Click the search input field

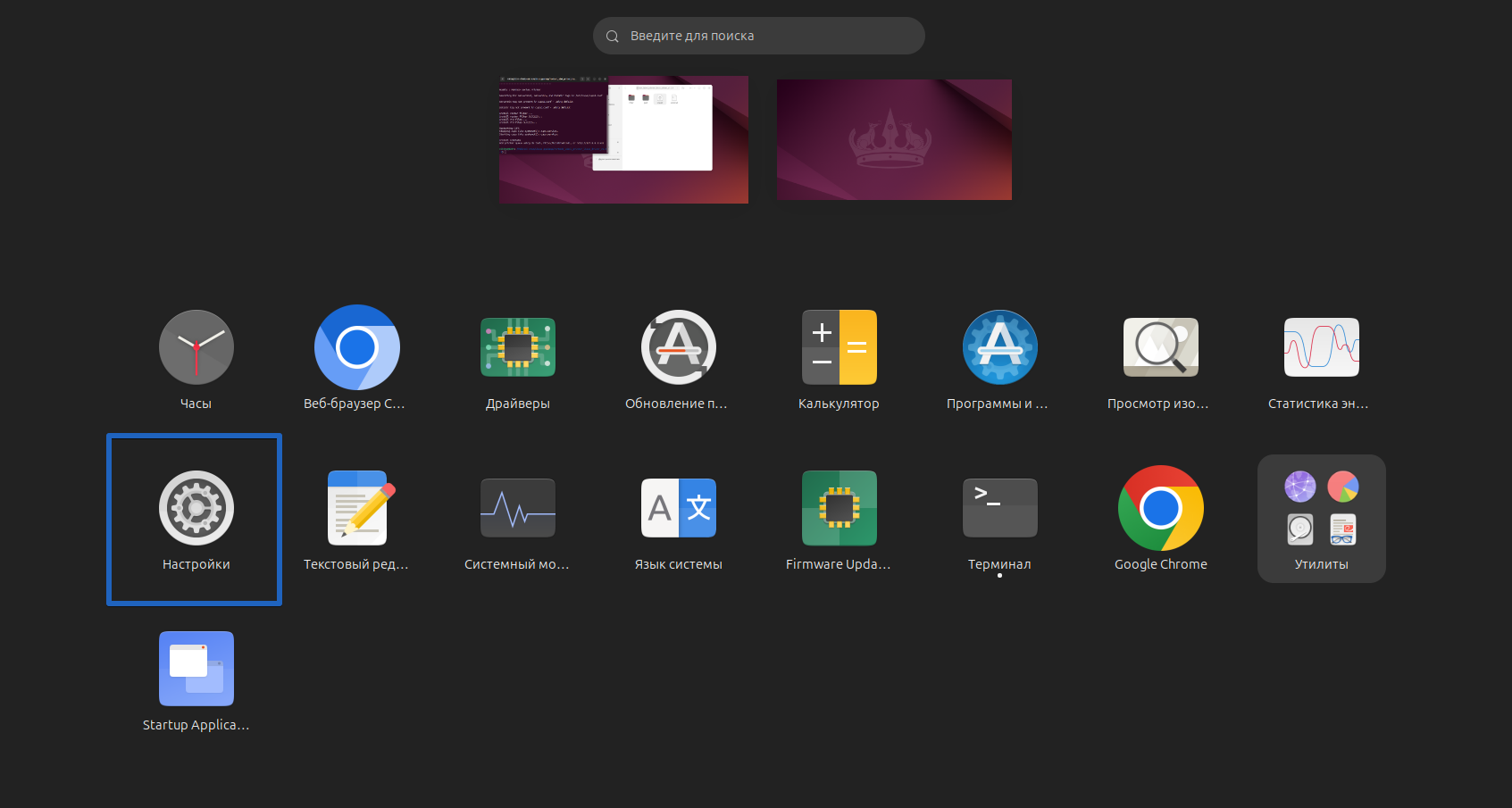[759, 36]
